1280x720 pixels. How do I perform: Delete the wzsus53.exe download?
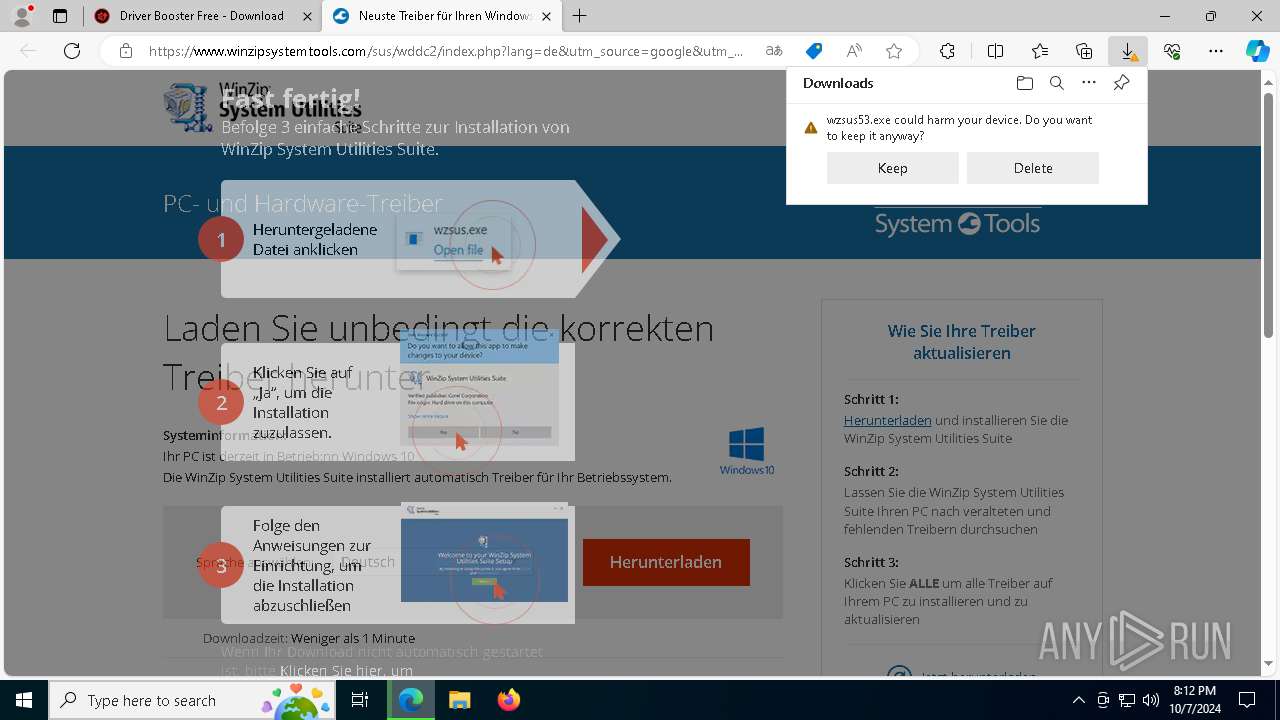click(x=1033, y=168)
